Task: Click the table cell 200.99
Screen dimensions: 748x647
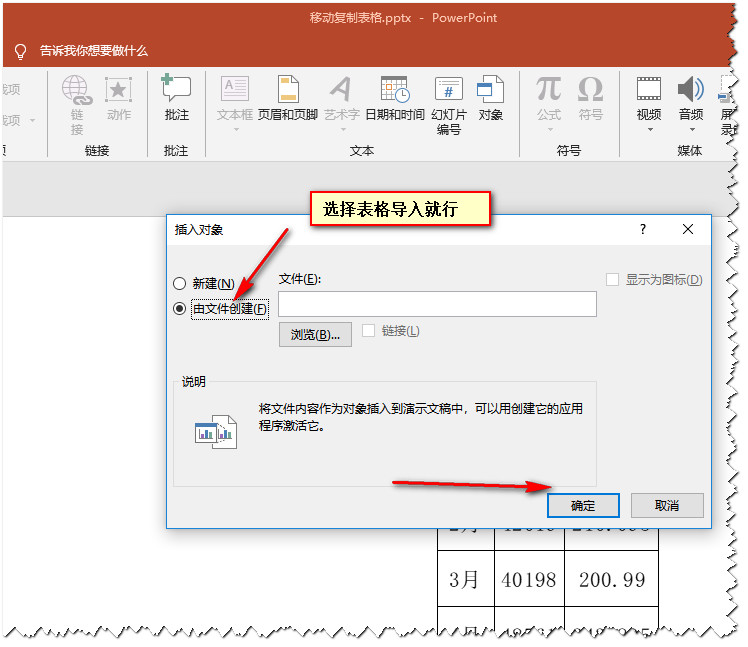Action: point(612,580)
